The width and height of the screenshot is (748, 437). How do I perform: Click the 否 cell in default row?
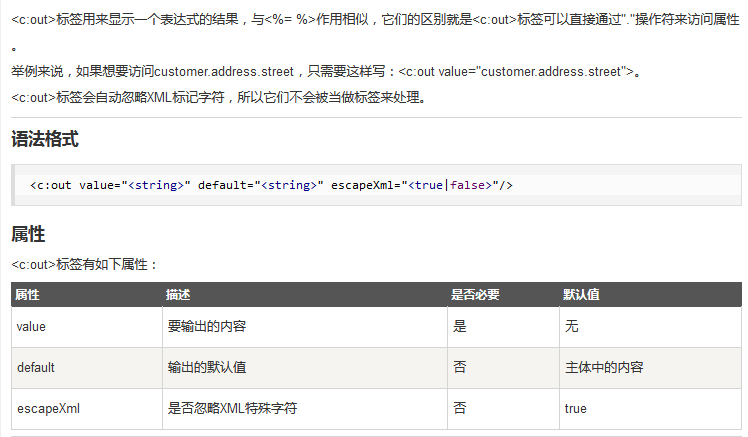click(460, 368)
